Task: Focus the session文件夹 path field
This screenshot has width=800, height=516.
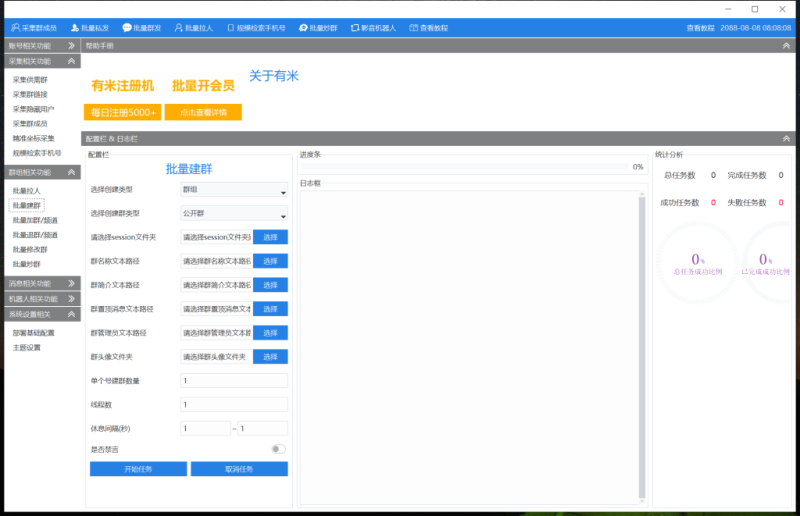Action: (216, 237)
